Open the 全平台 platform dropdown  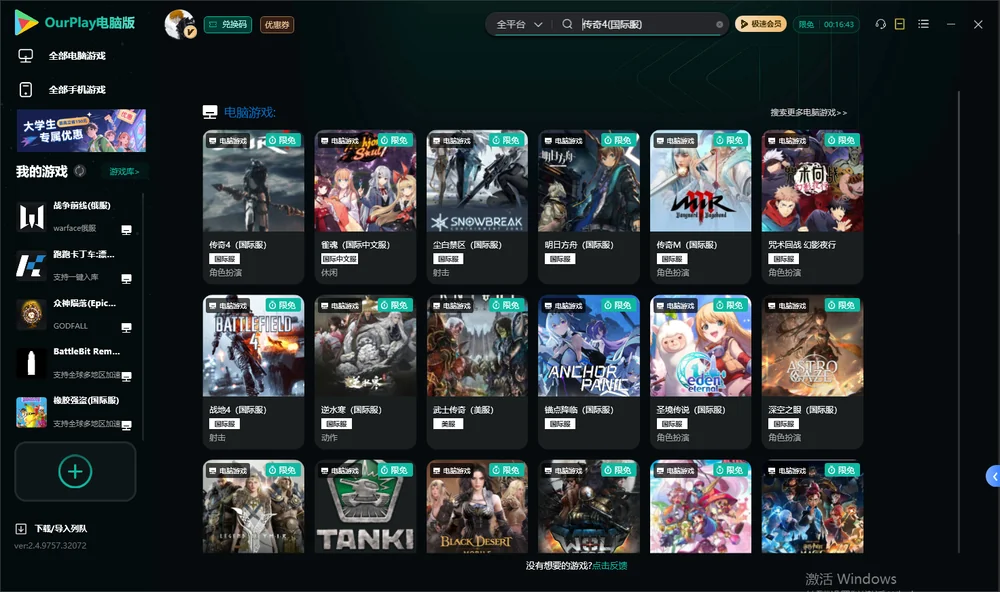(519, 24)
